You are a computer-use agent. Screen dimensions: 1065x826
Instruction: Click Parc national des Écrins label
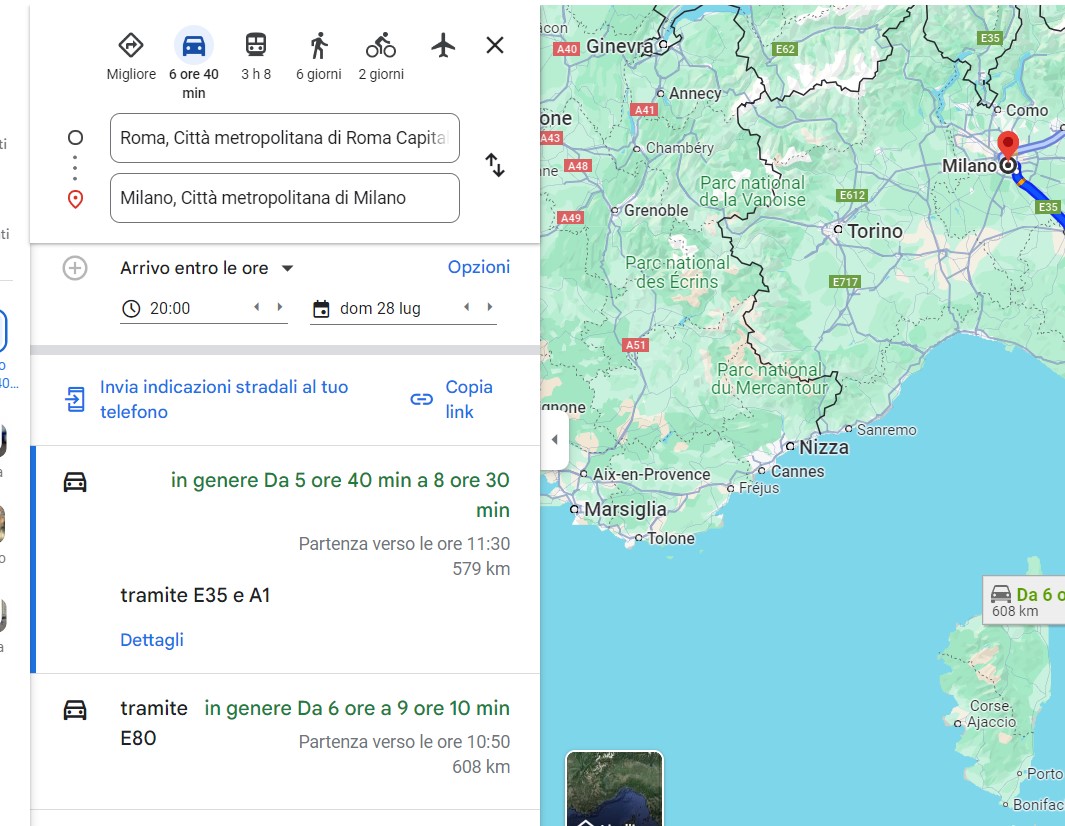[677, 272]
